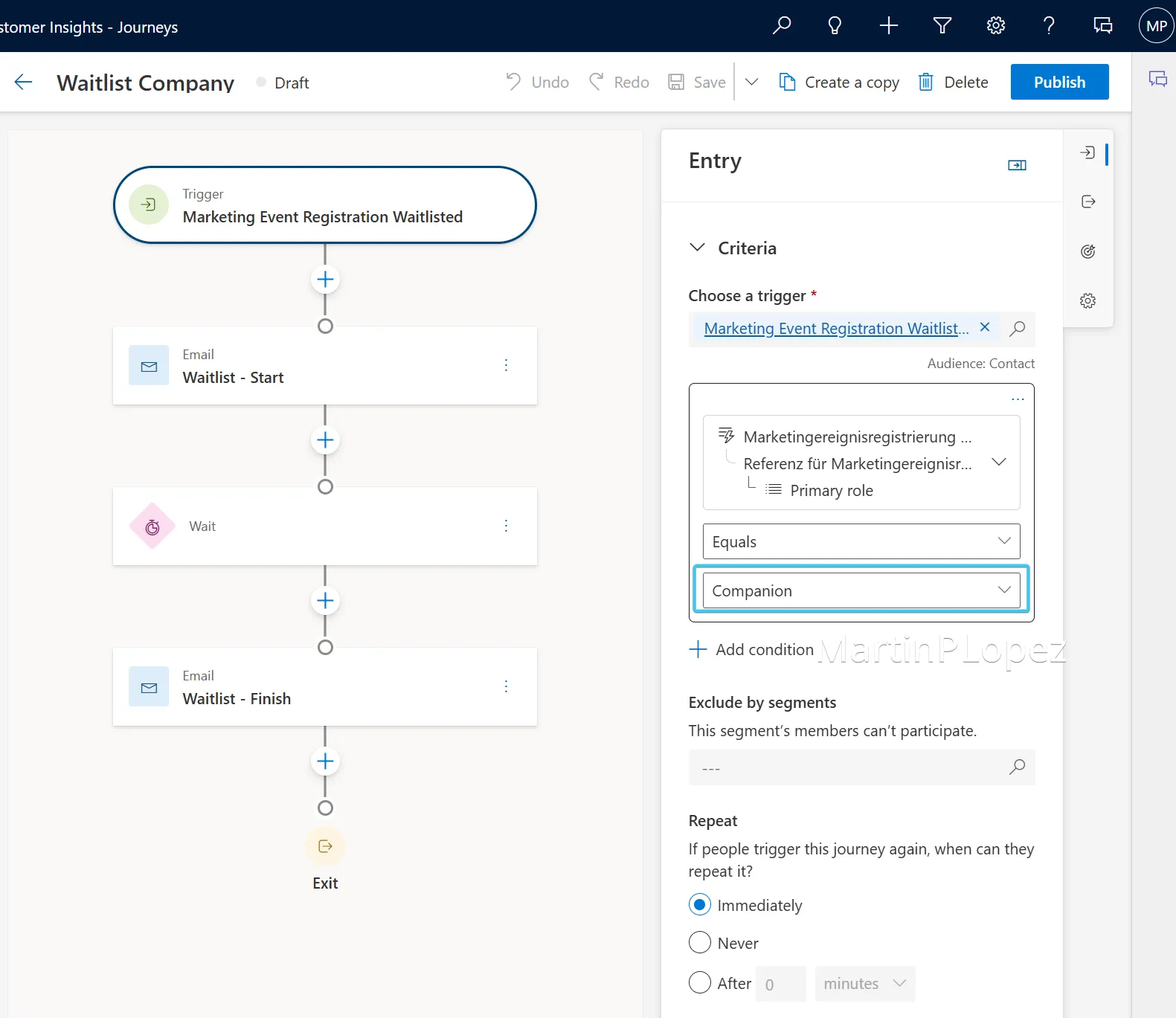Select the Marketing Event Registration Waitlisted trigger tile
Screen dimensions: 1176x1018
325,205
